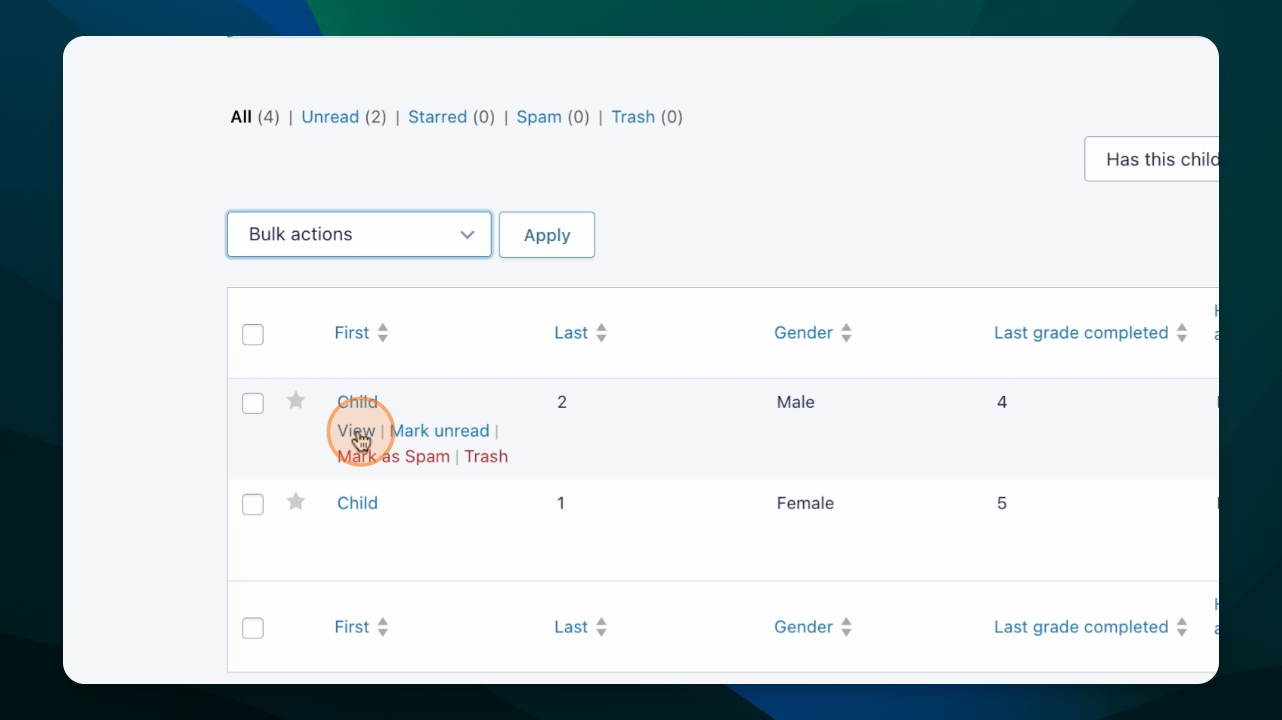Open the 'Has this child' filter dropdown
This screenshot has height=720, width=1282.
pyautogui.click(x=1151, y=159)
